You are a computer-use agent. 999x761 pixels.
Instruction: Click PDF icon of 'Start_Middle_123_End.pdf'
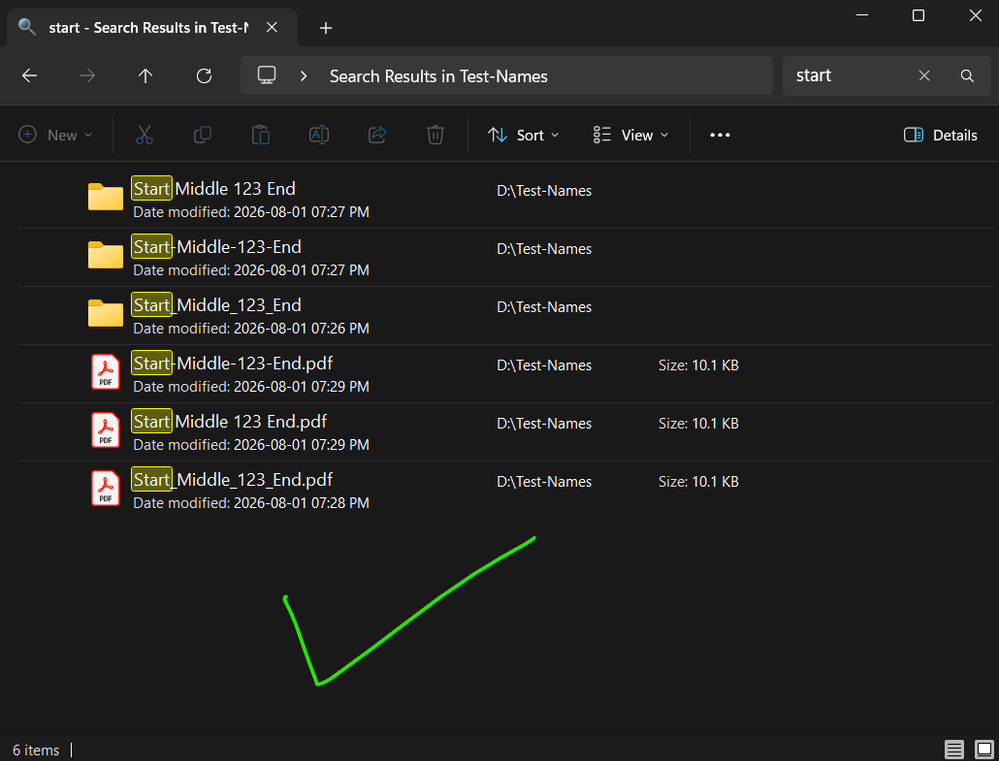(x=105, y=488)
